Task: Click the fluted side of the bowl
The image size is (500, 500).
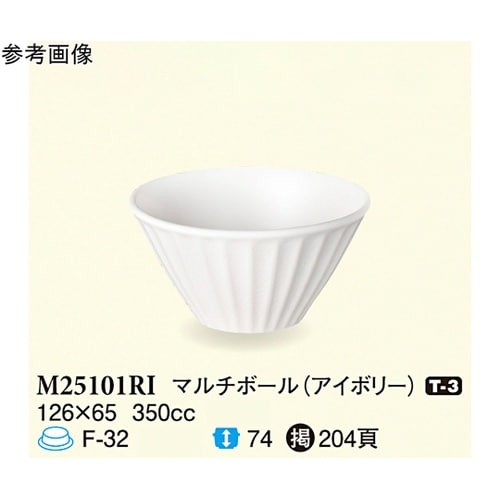Action: pyautogui.click(x=250, y=277)
